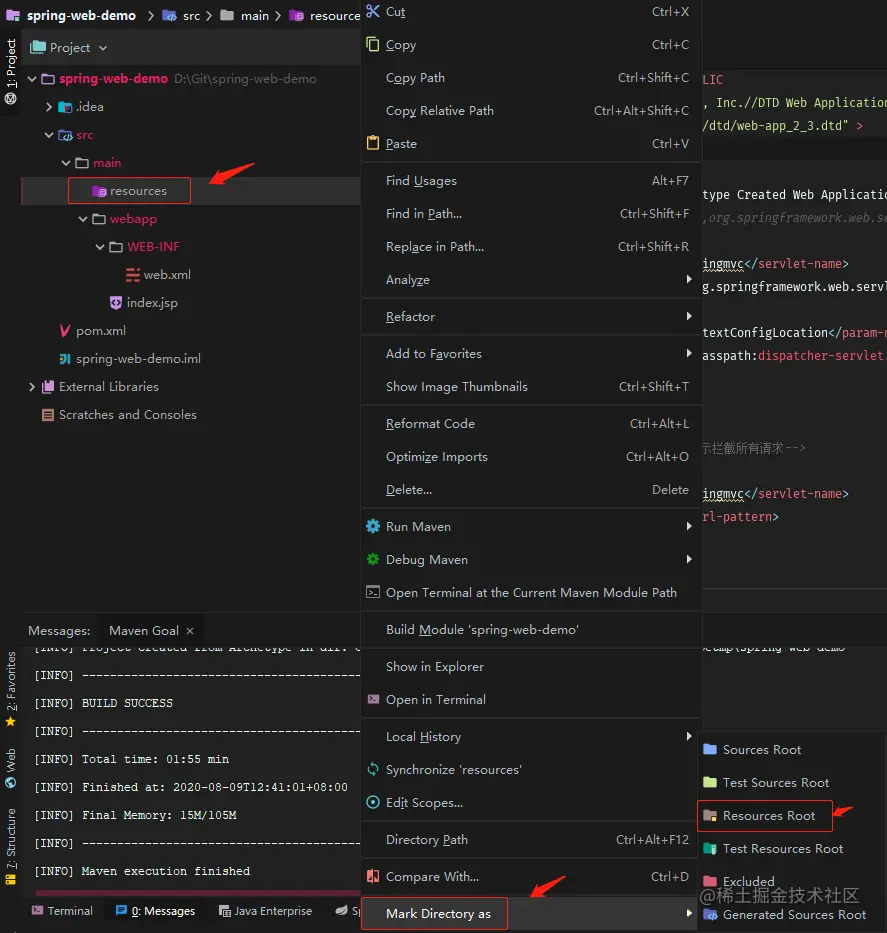Choose Find Usages
The image size is (887, 933).
[531, 180]
